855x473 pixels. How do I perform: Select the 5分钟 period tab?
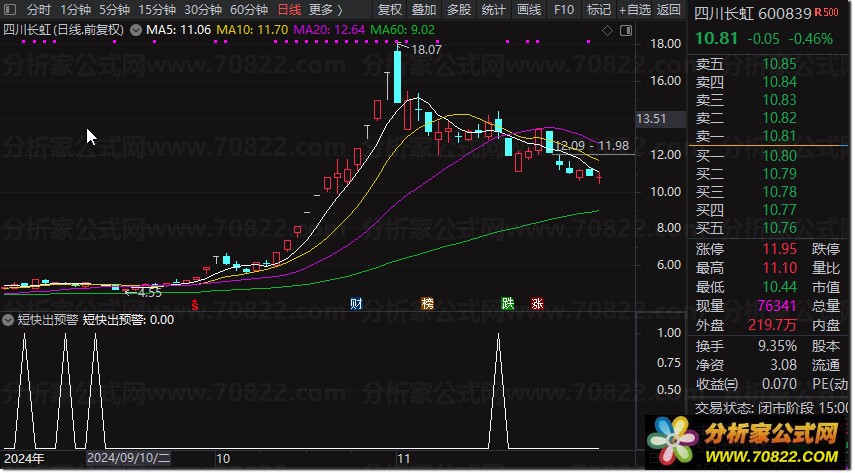pos(115,10)
